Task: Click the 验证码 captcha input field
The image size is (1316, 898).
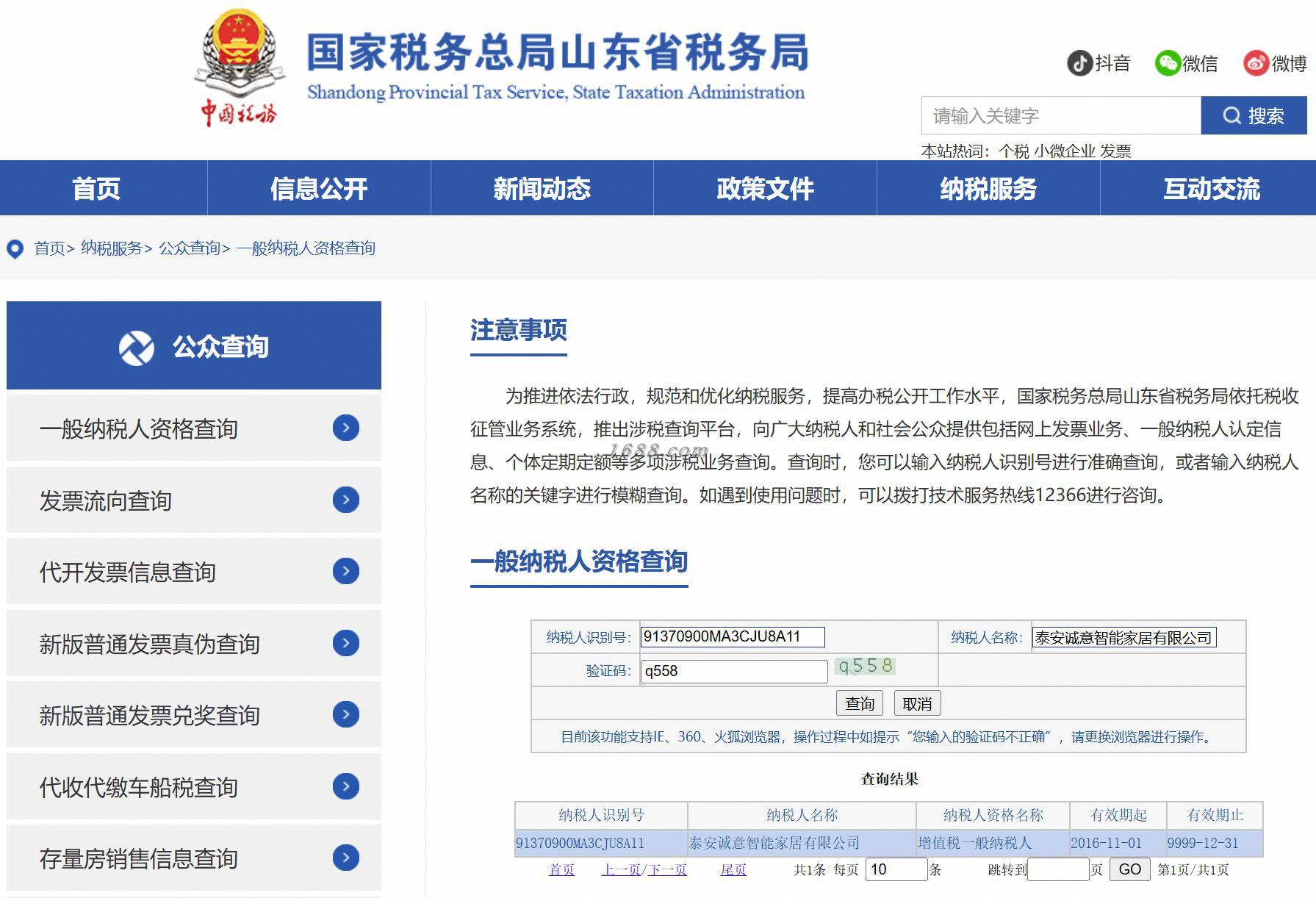Action: [734, 671]
